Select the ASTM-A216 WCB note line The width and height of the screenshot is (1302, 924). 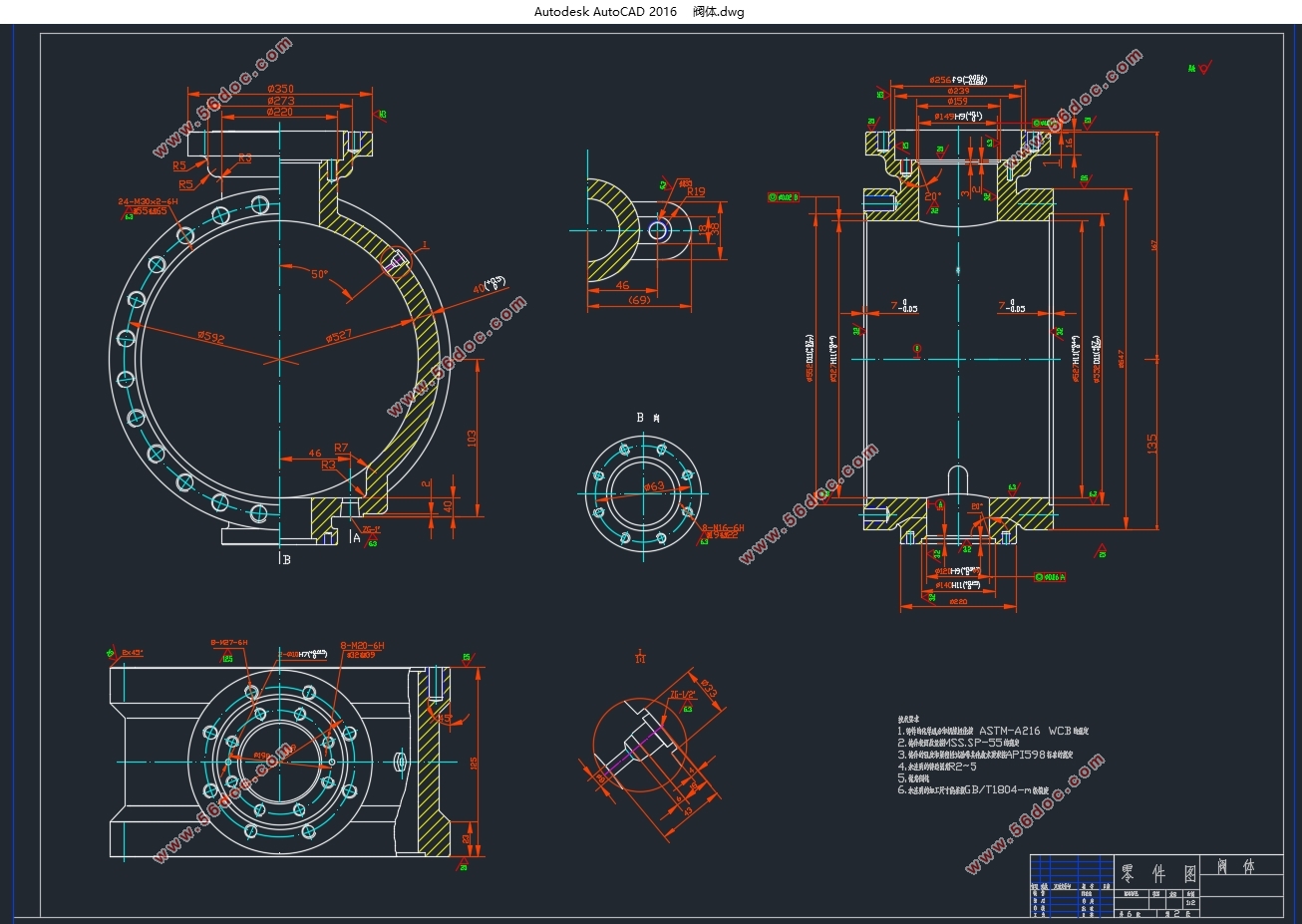click(x=994, y=731)
